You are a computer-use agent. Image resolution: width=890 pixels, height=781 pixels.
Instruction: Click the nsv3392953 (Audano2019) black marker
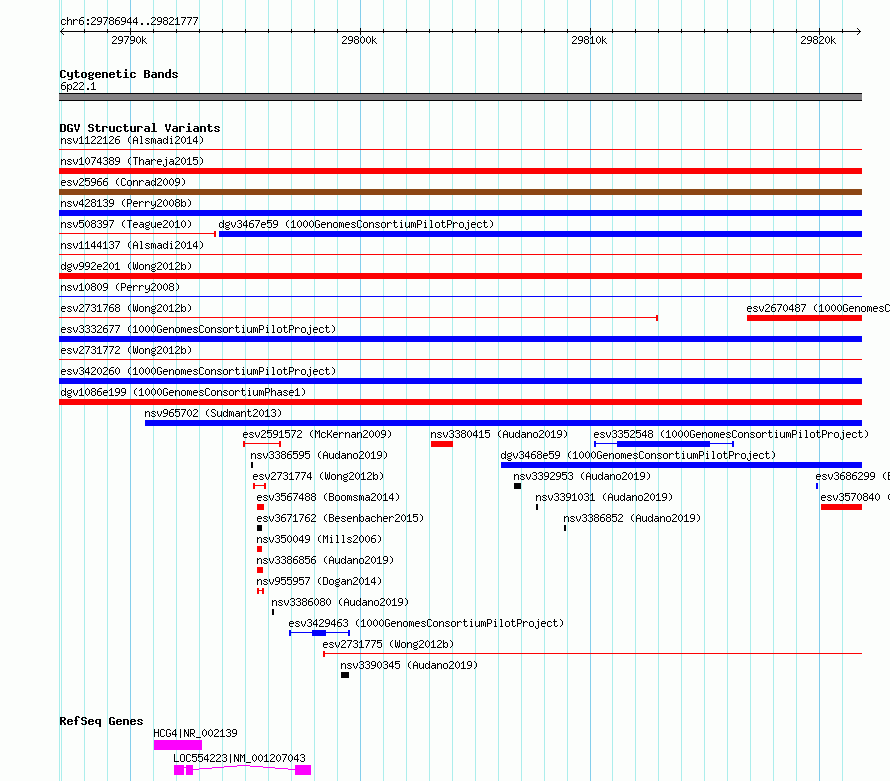pos(518,486)
